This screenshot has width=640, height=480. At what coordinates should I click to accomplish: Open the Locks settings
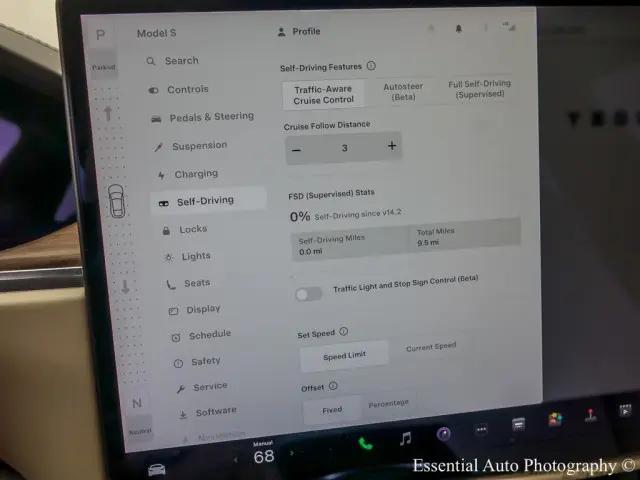coord(184,229)
